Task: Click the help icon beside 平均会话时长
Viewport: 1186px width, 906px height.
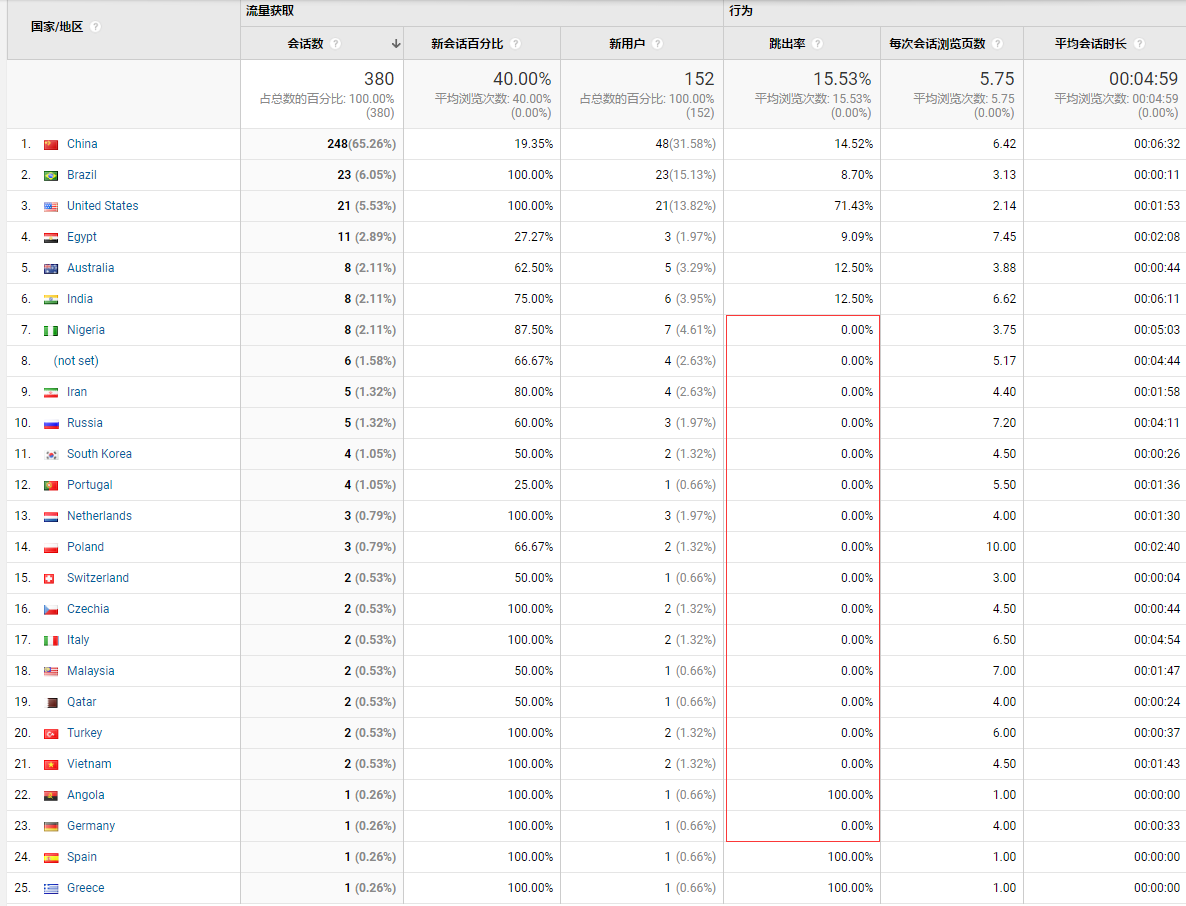Action: pos(1139,43)
